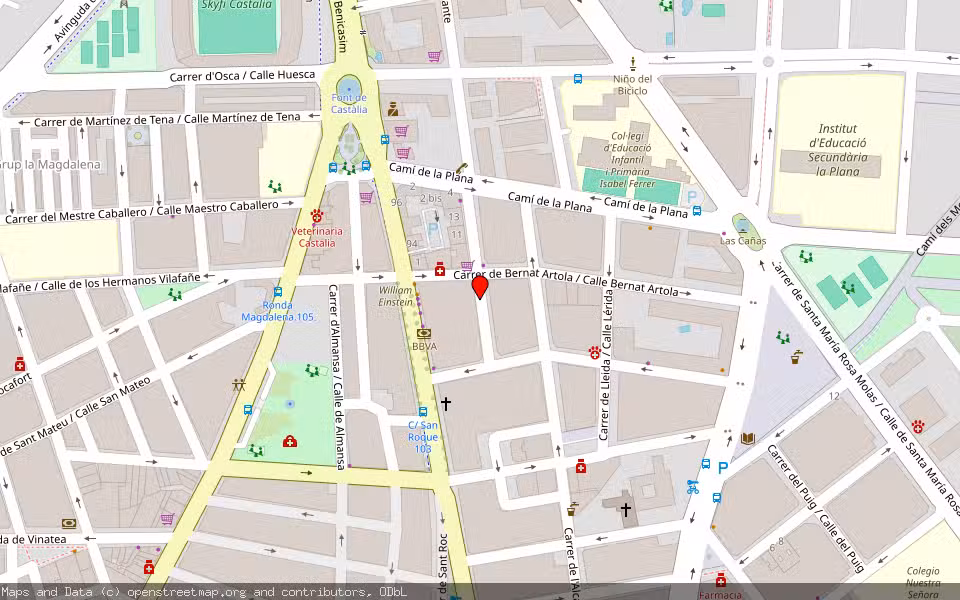Select the parking icon beside Isabel Ferrer school
960x600 pixels.
(x=692, y=197)
